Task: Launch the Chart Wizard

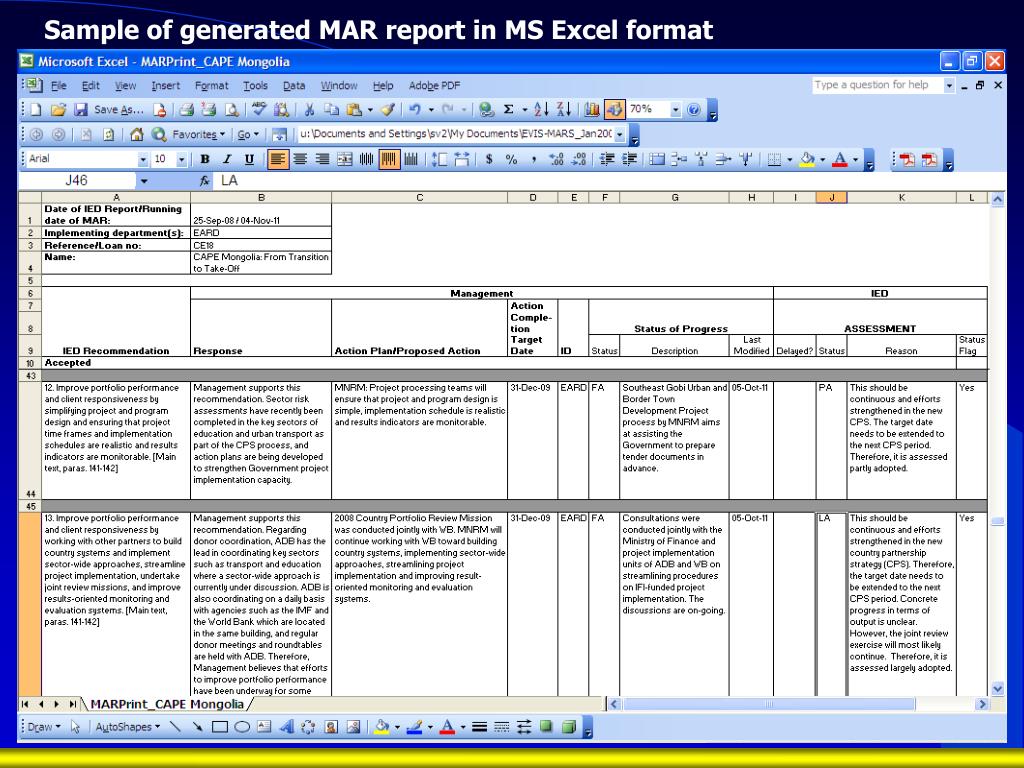Action: pyautogui.click(x=592, y=110)
